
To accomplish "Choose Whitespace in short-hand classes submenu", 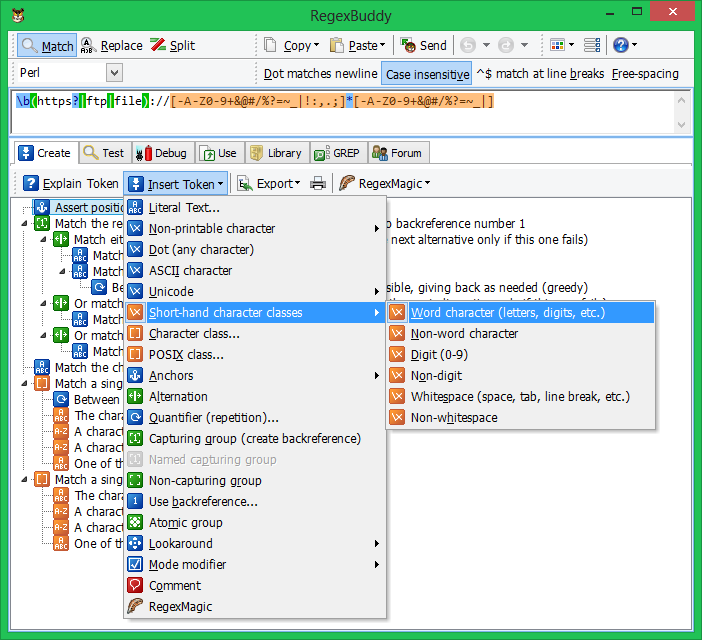I will click(x=520, y=397).
